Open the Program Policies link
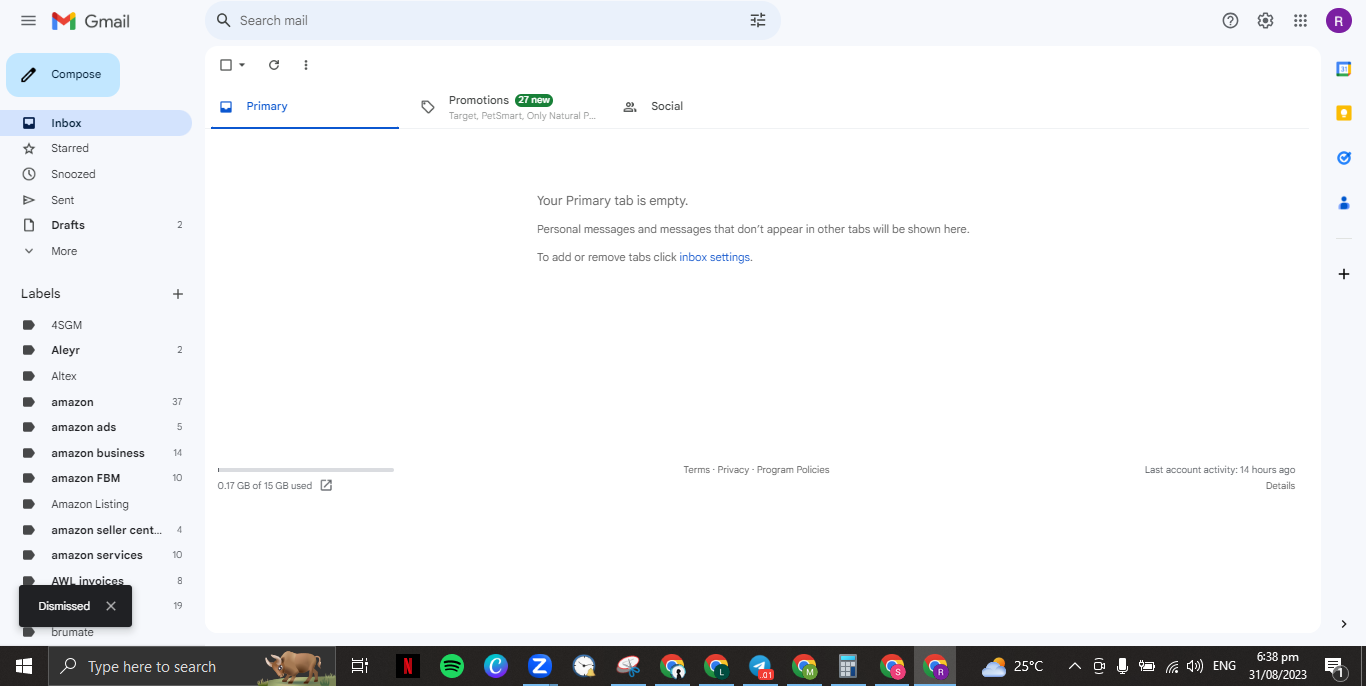The width and height of the screenshot is (1366, 686). pos(793,470)
